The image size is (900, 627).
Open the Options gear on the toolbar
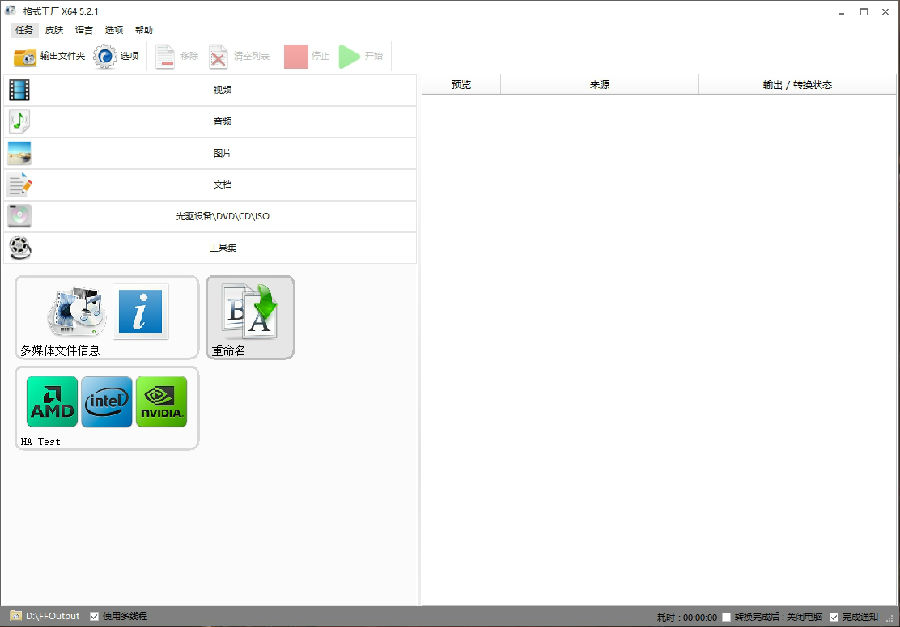pos(103,56)
